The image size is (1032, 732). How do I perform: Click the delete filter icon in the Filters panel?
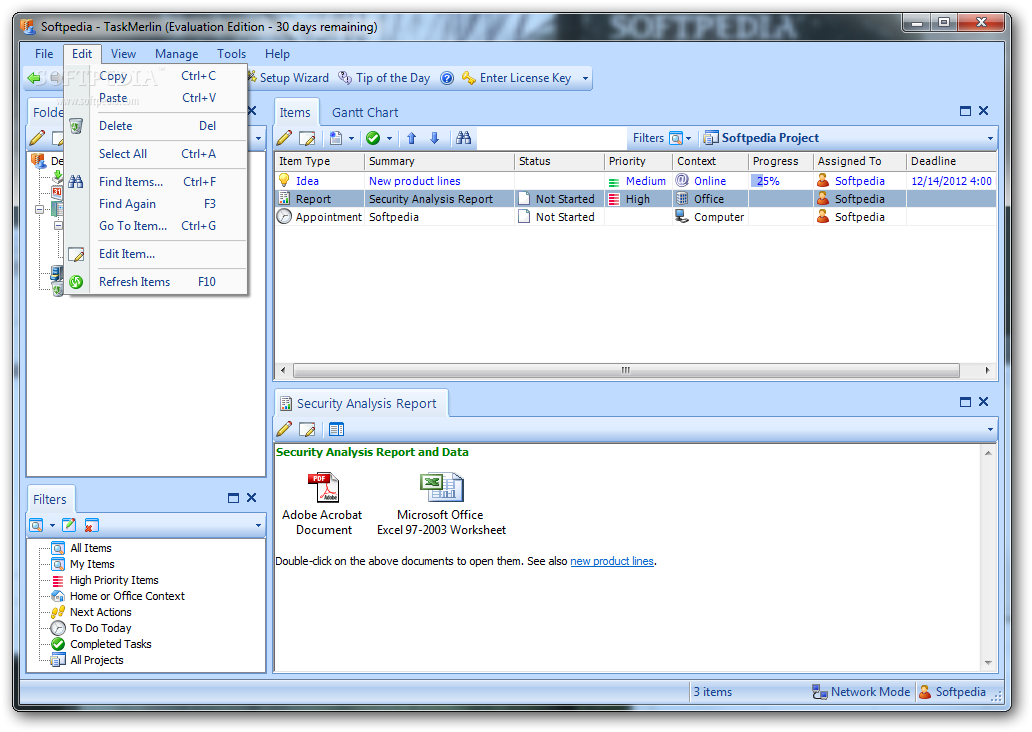tap(91, 525)
